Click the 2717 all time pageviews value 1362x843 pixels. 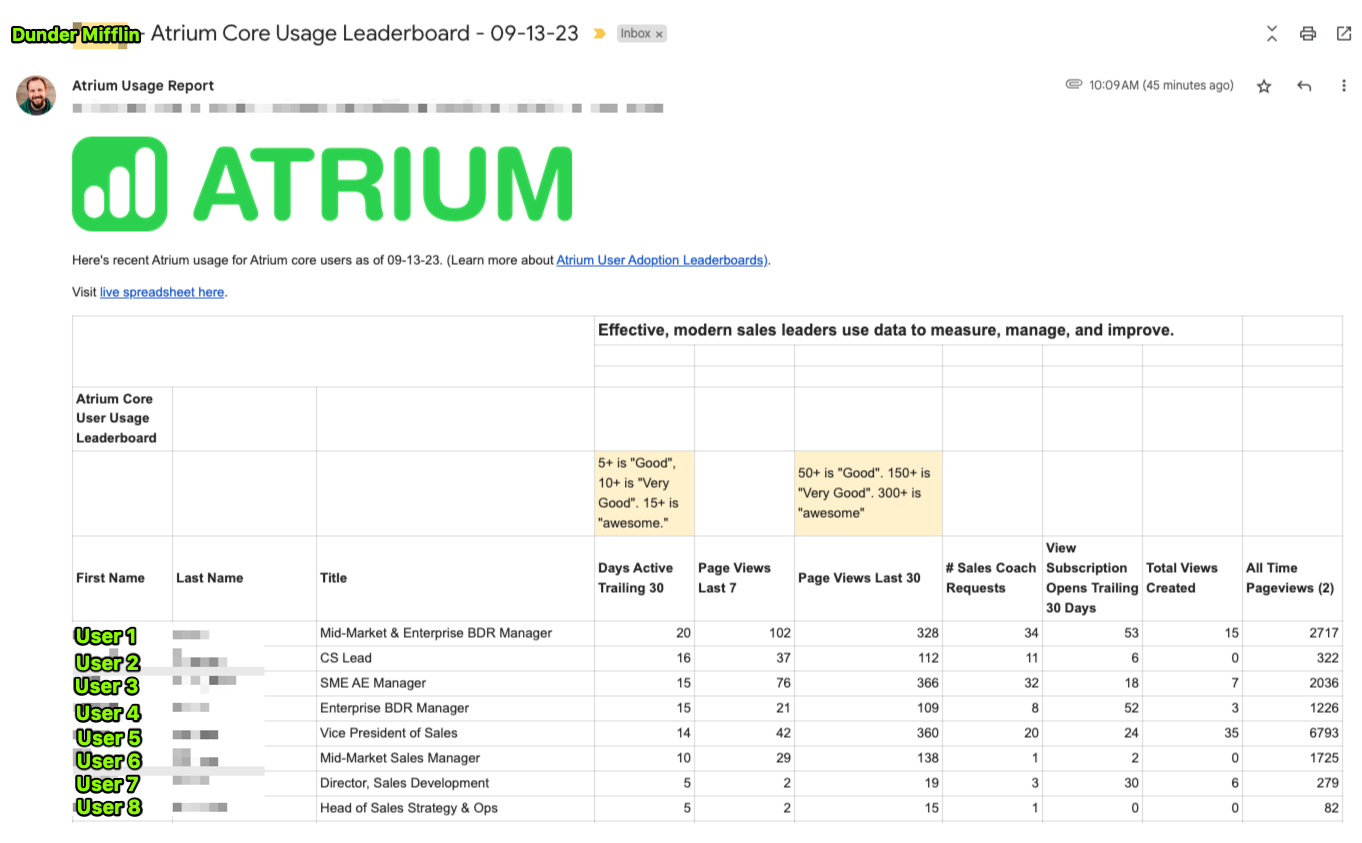pos(1322,633)
